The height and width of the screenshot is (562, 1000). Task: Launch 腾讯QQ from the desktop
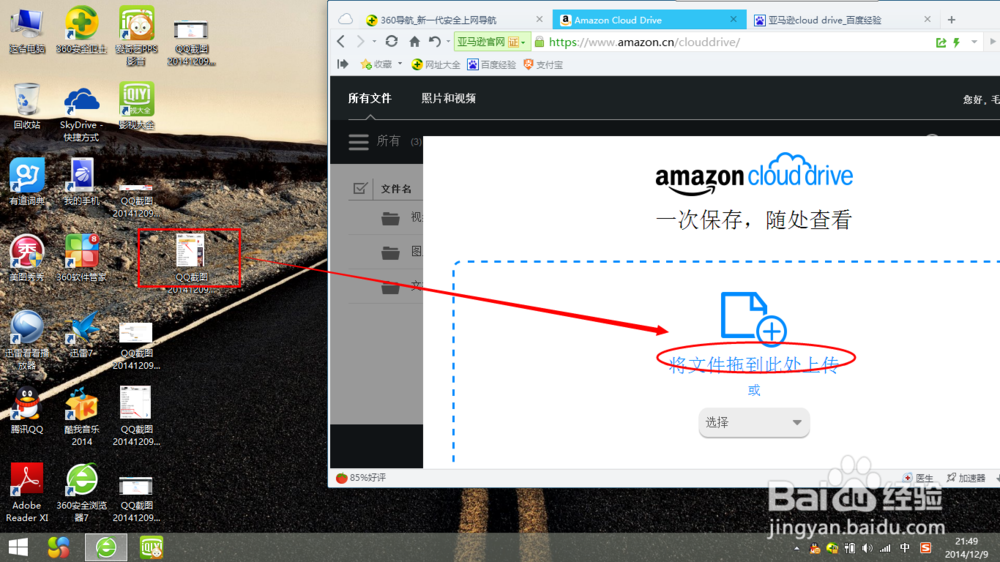[x=27, y=411]
